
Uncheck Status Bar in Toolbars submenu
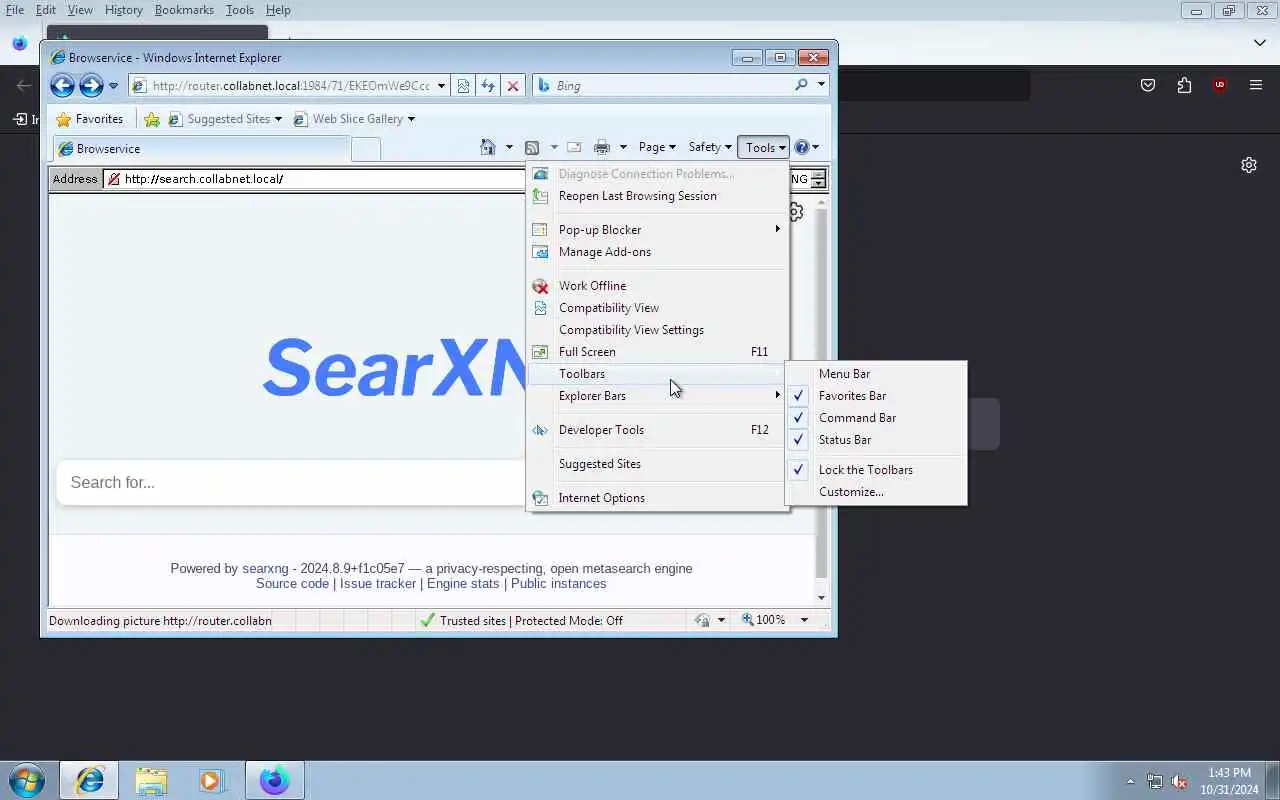(876, 440)
